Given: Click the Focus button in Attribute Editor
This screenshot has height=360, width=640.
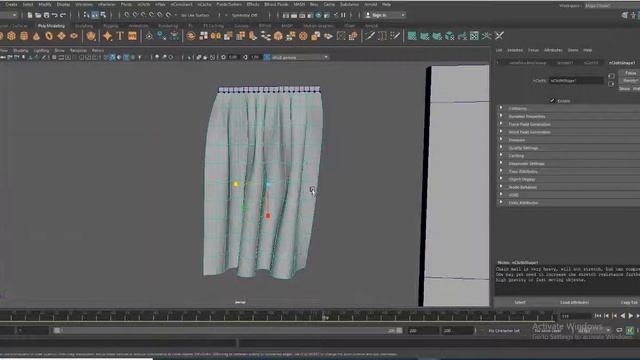Looking at the screenshot, I should point(630,73).
